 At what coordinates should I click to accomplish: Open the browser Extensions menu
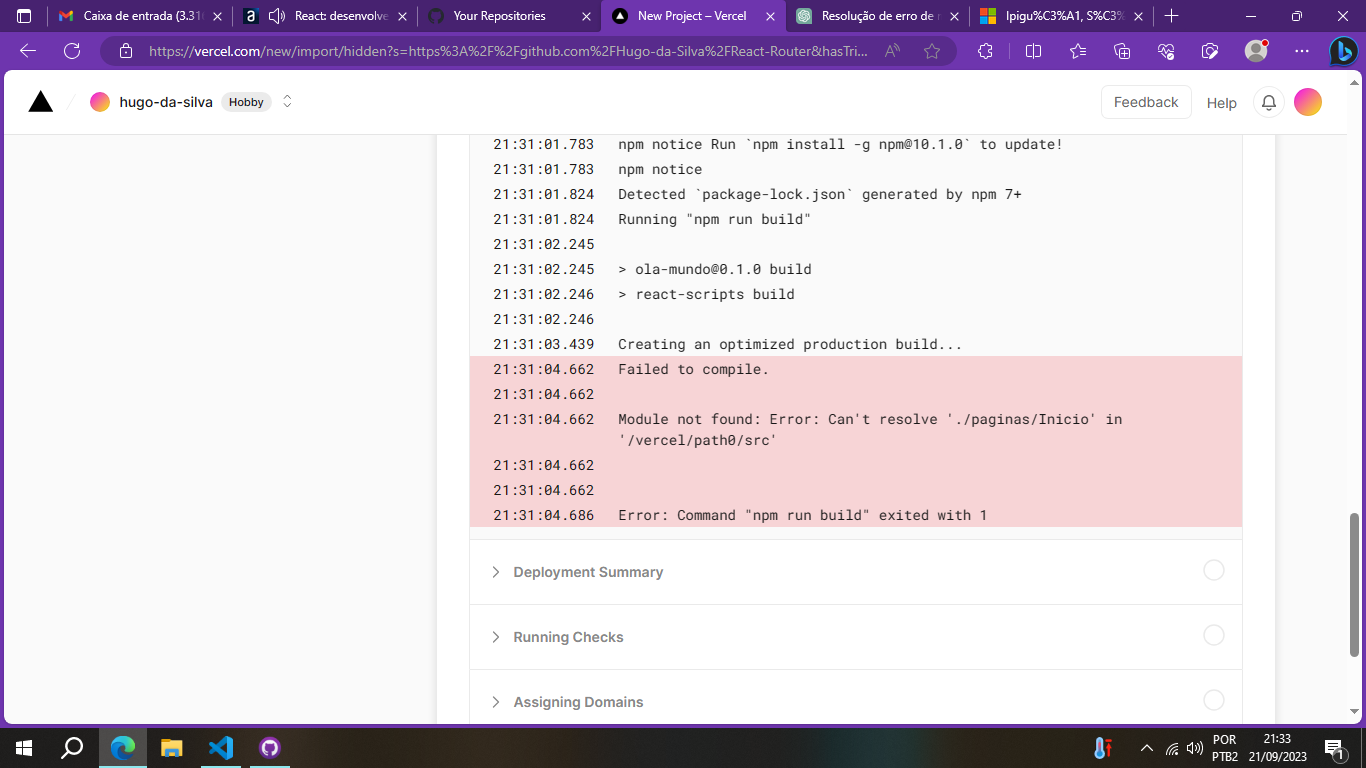(985, 51)
